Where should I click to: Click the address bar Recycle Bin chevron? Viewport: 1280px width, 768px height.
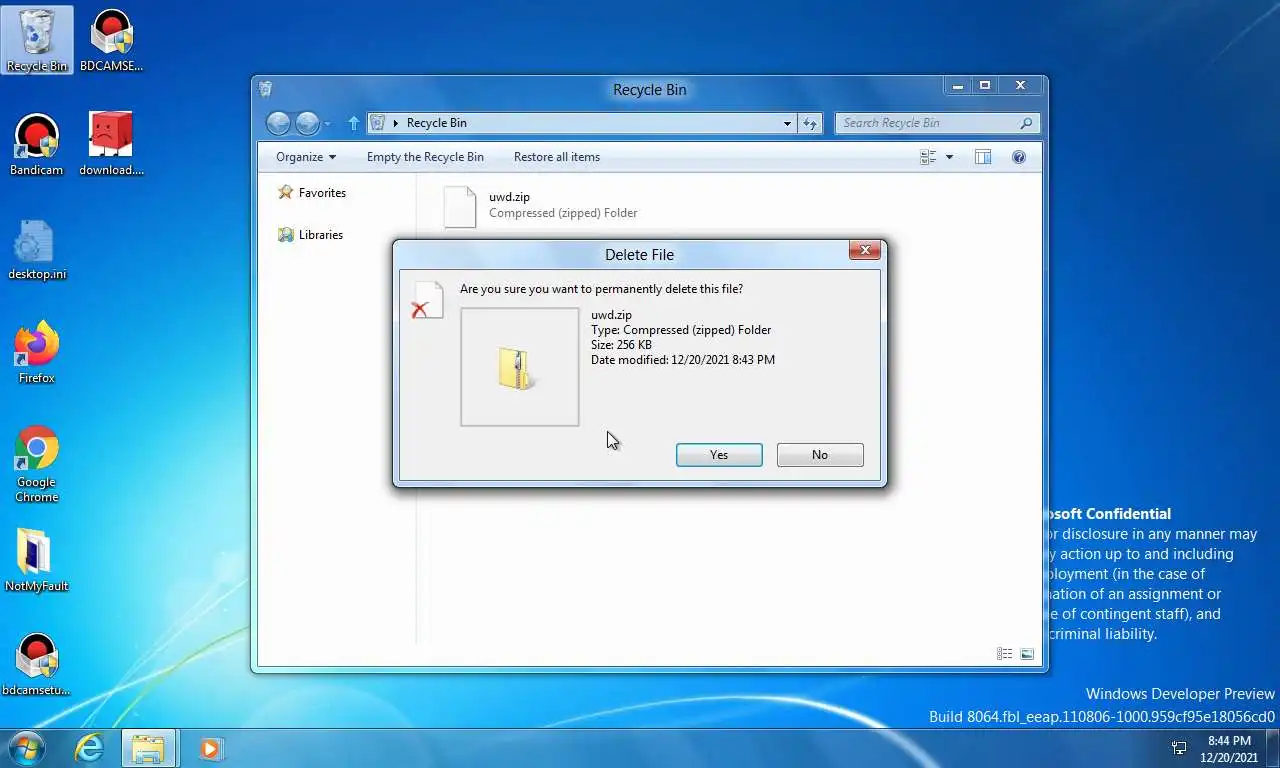(396, 123)
